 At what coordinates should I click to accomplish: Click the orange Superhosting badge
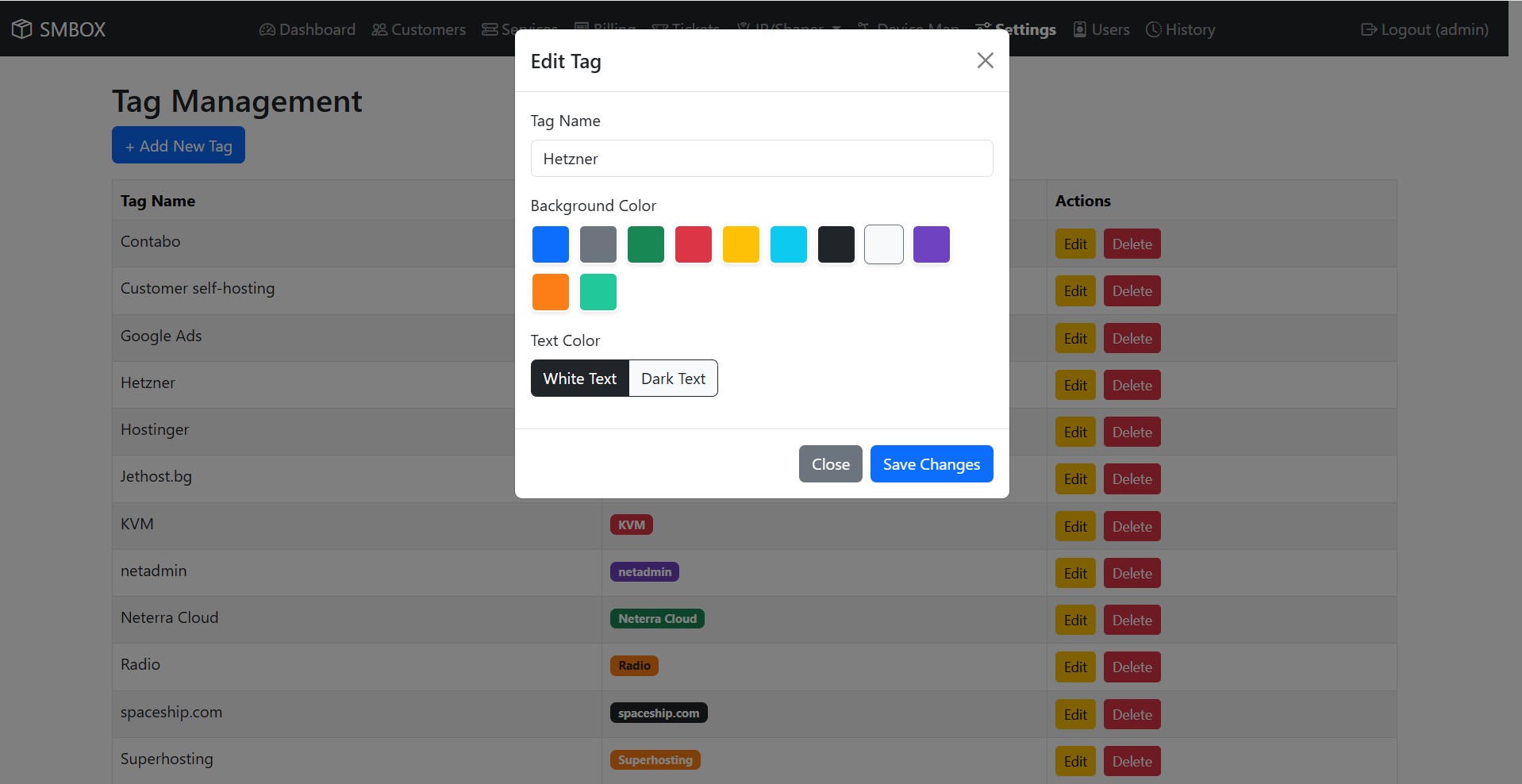coord(655,760)
